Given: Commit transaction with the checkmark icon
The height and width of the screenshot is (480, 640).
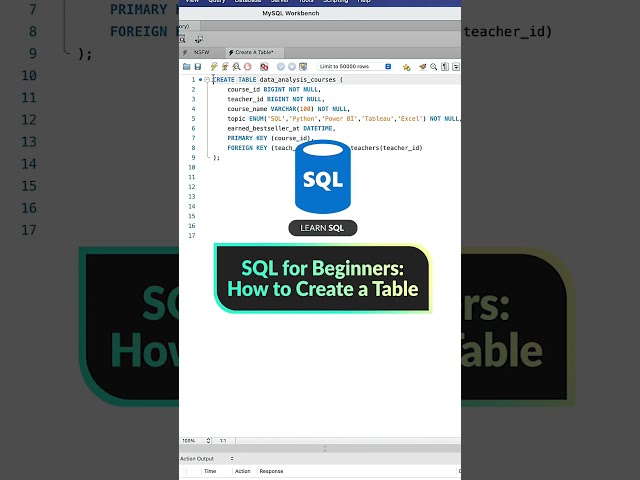Looking at the screenshot, I should pos(281,67).
